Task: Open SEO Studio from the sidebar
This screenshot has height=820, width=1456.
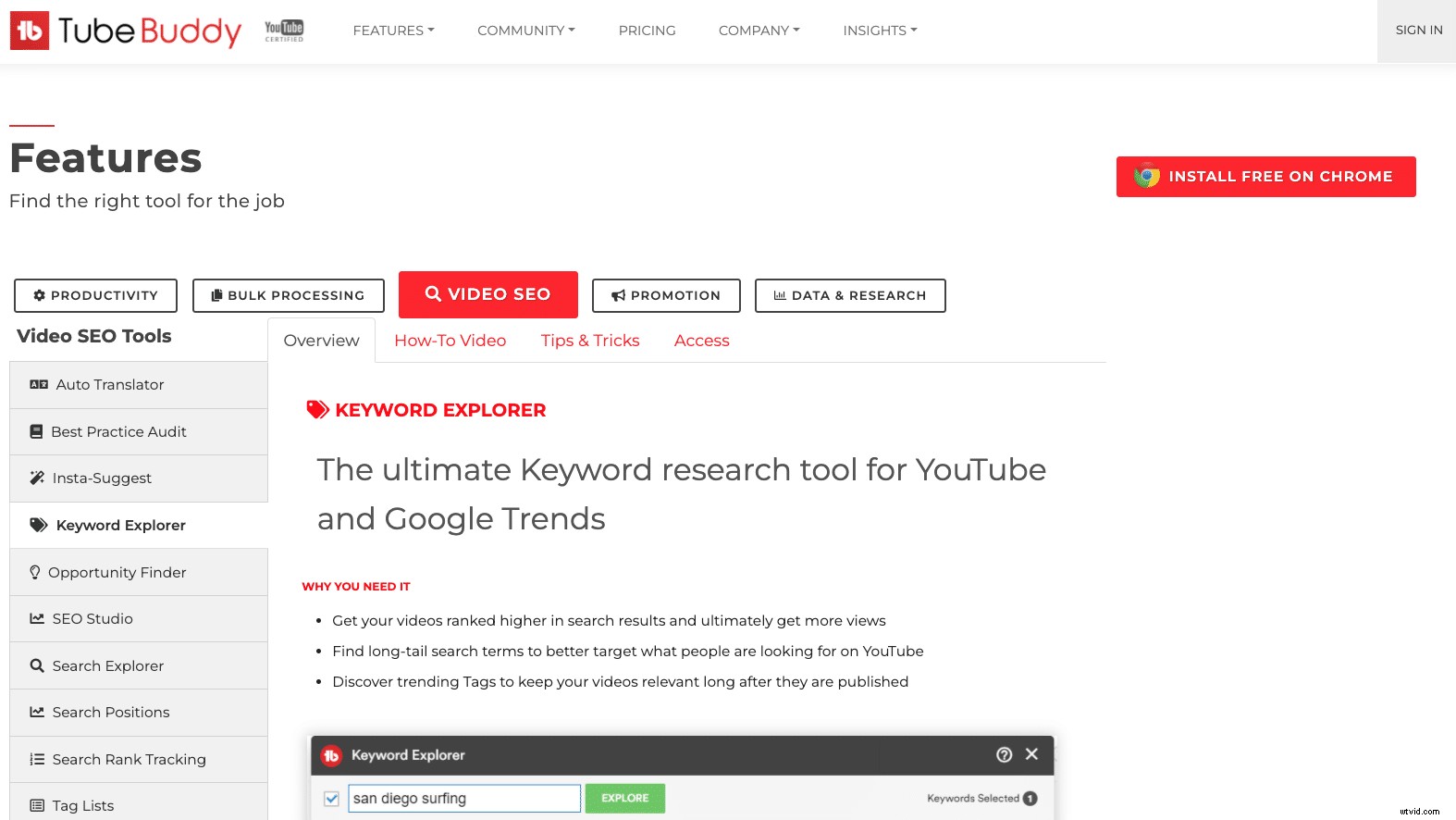Action: [x=139, y=619]
